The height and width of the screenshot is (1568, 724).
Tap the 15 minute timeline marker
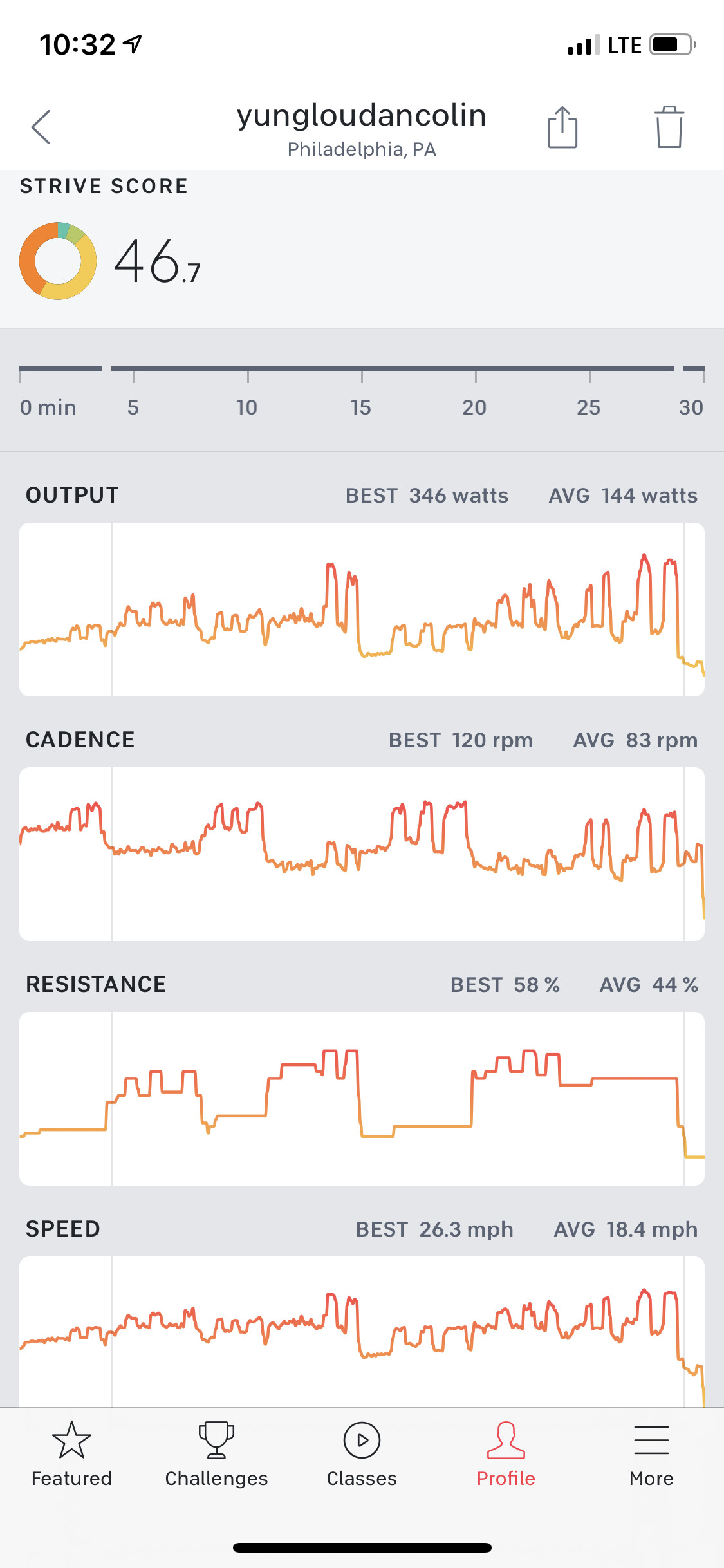[361, 407]
